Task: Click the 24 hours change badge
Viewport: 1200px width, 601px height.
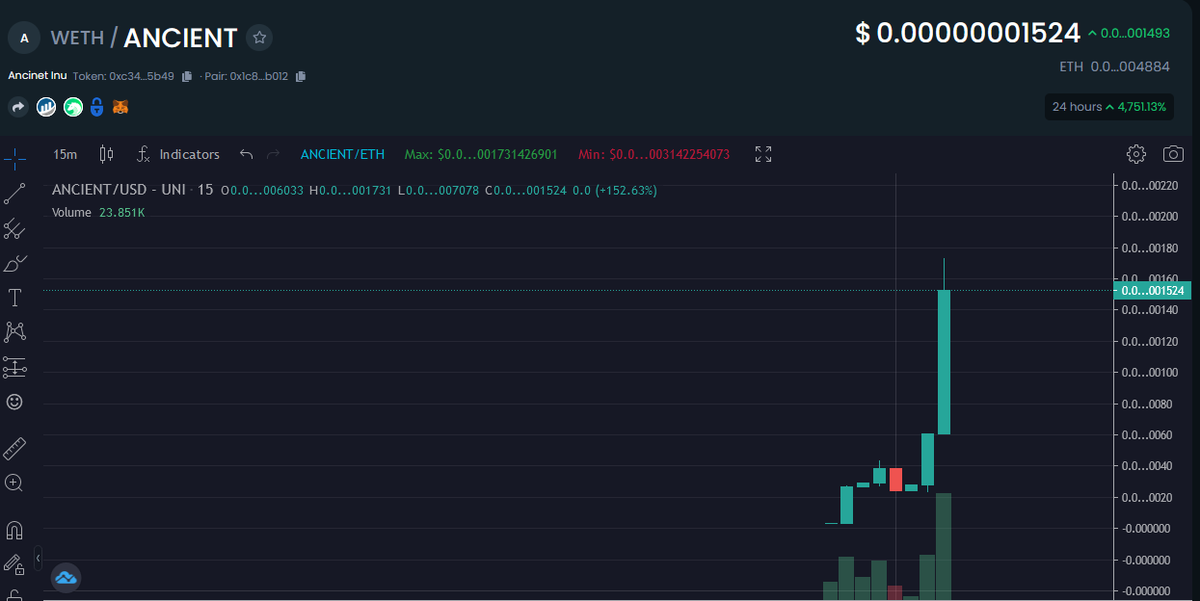Action: (x=1109, y=106)
